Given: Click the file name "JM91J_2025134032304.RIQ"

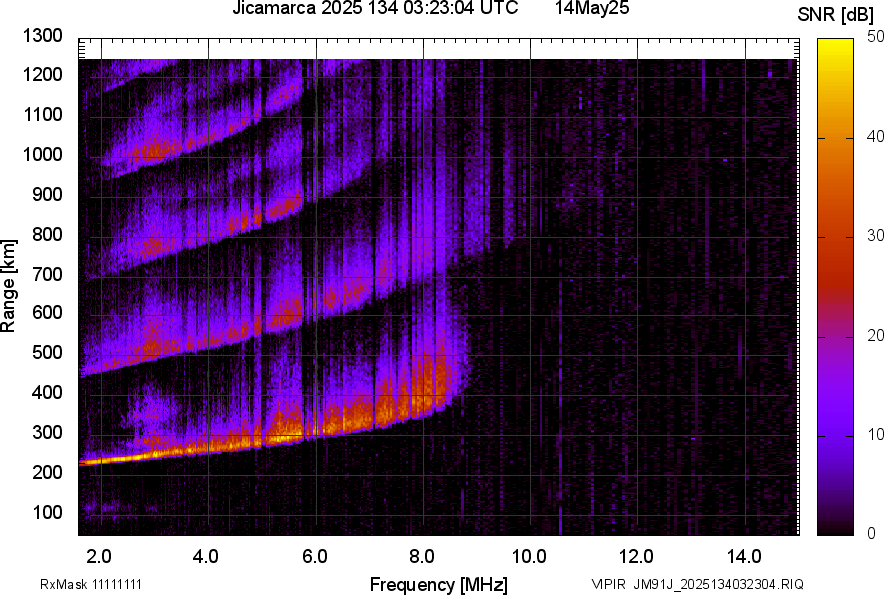Looking at the screenshot, I should point(718,584).
